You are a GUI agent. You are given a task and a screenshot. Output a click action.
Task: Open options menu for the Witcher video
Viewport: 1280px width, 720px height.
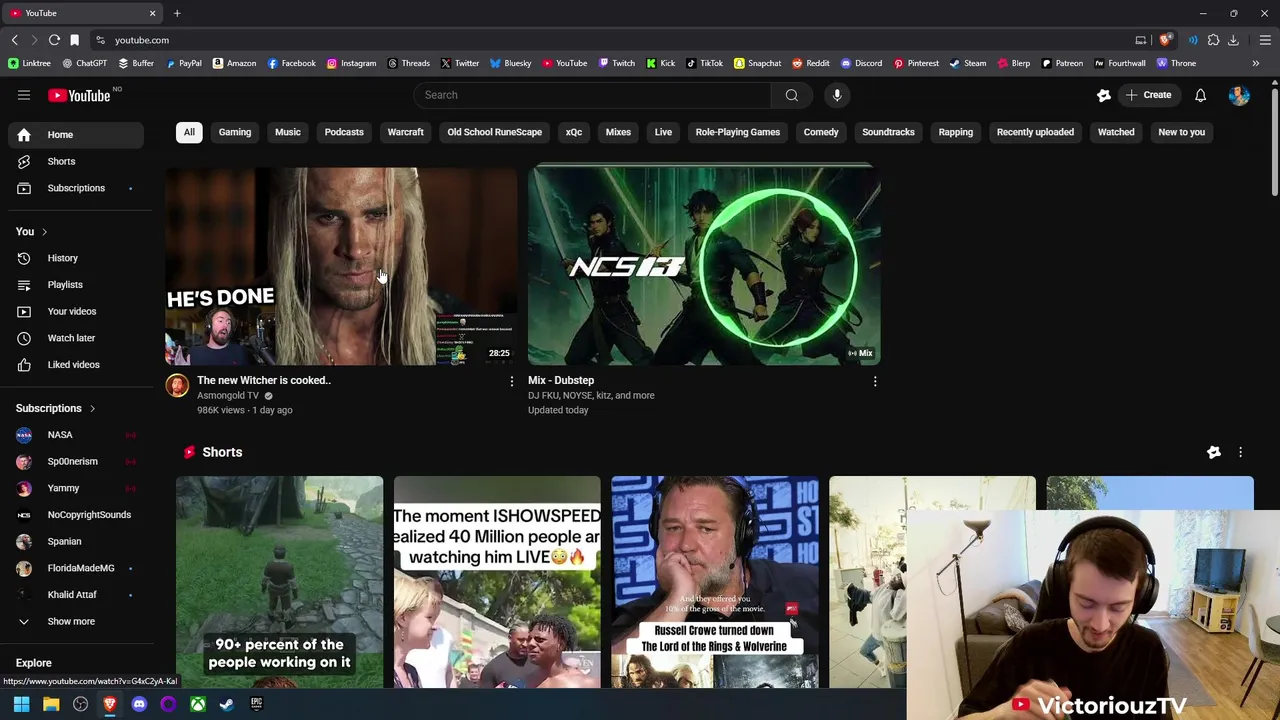coord(512,381)
